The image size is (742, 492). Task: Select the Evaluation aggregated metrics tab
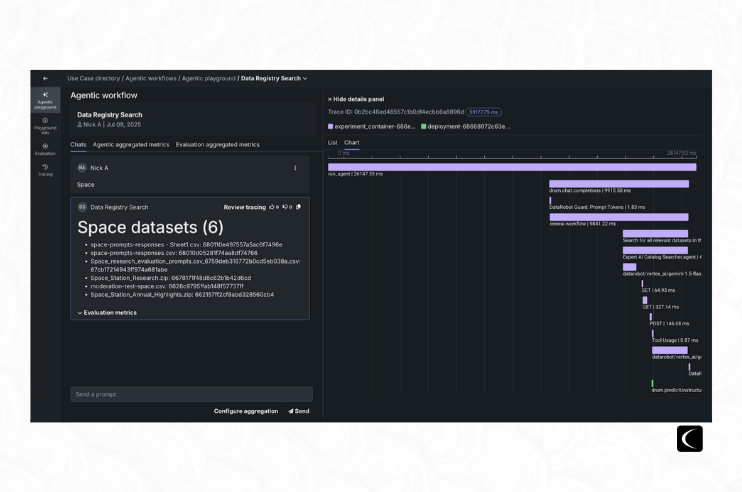[217, 145]
